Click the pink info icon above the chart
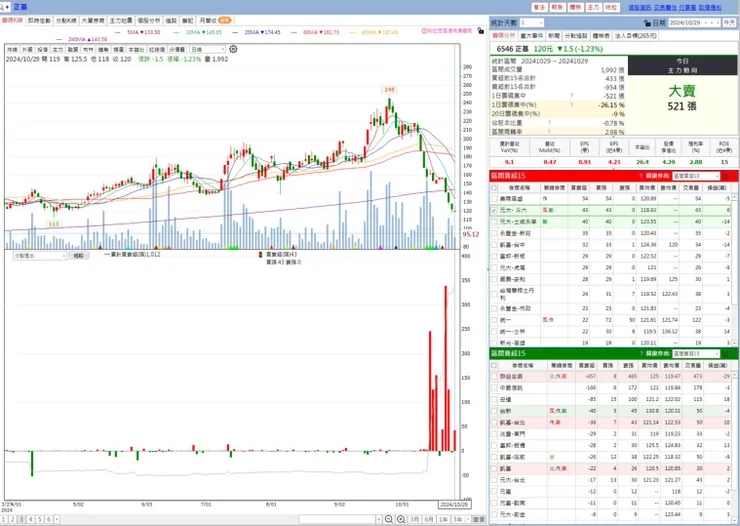 424,31
